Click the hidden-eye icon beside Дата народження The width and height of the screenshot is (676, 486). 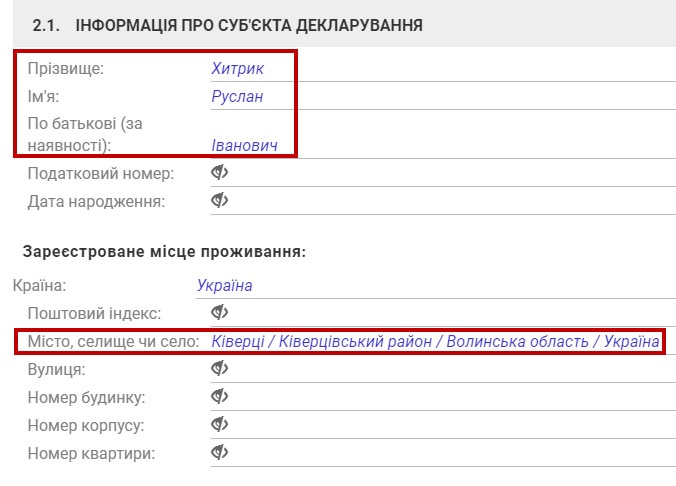click(220, 201)
